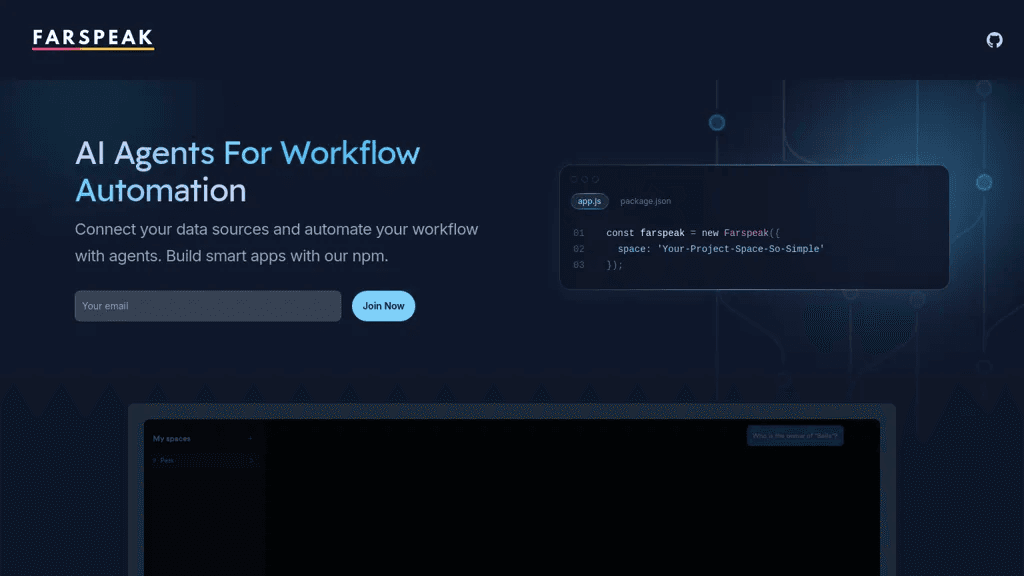
Task: Click the glowing node circle above code card
Action: [716, 122]
